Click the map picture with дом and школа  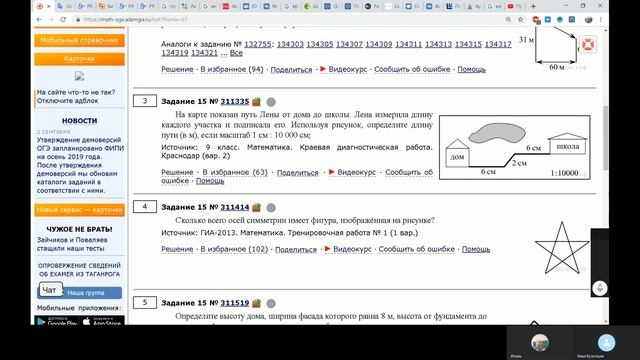point(514,147)
